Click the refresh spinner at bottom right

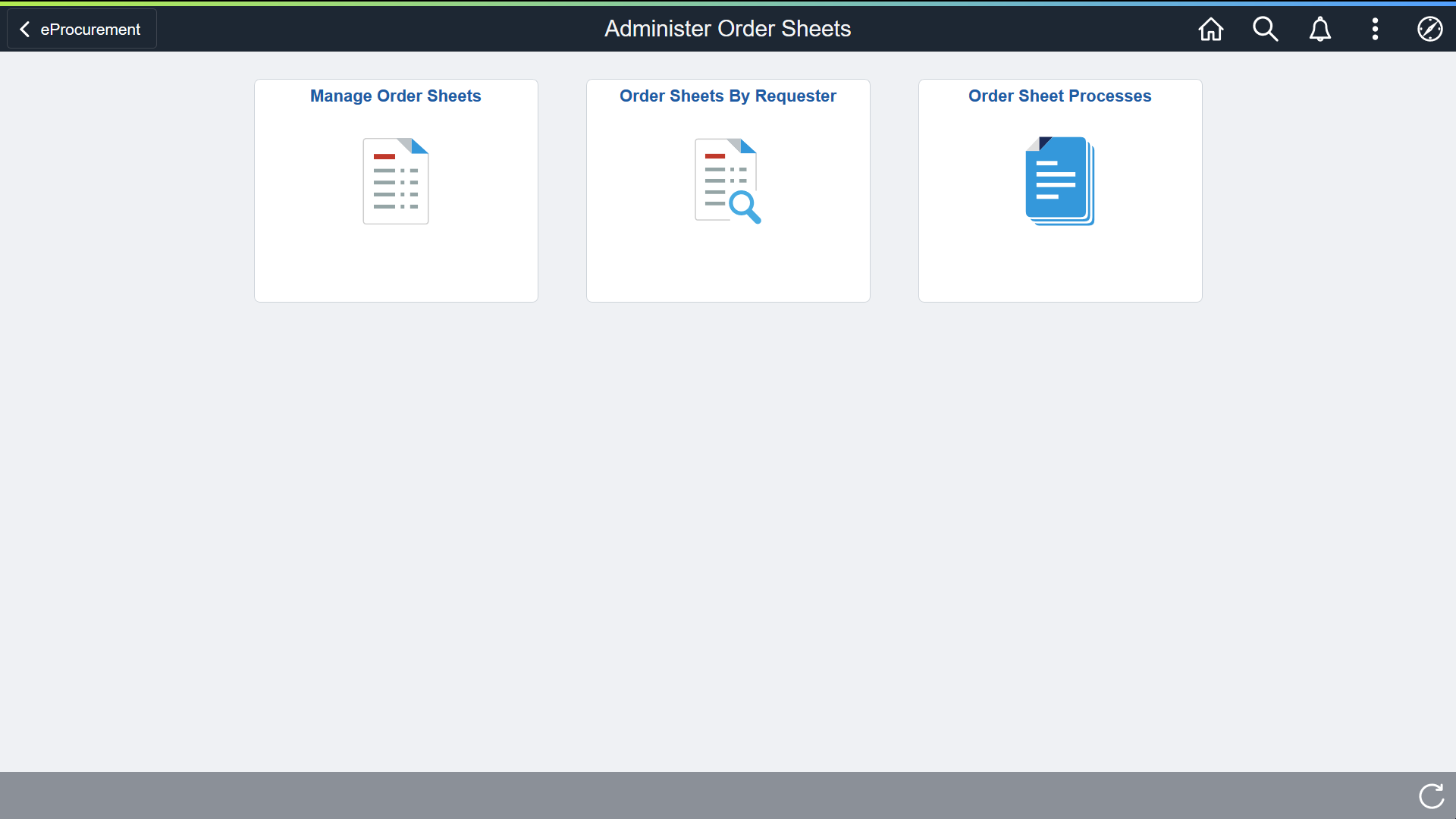pyautogui.click(x=1432, y=795)
